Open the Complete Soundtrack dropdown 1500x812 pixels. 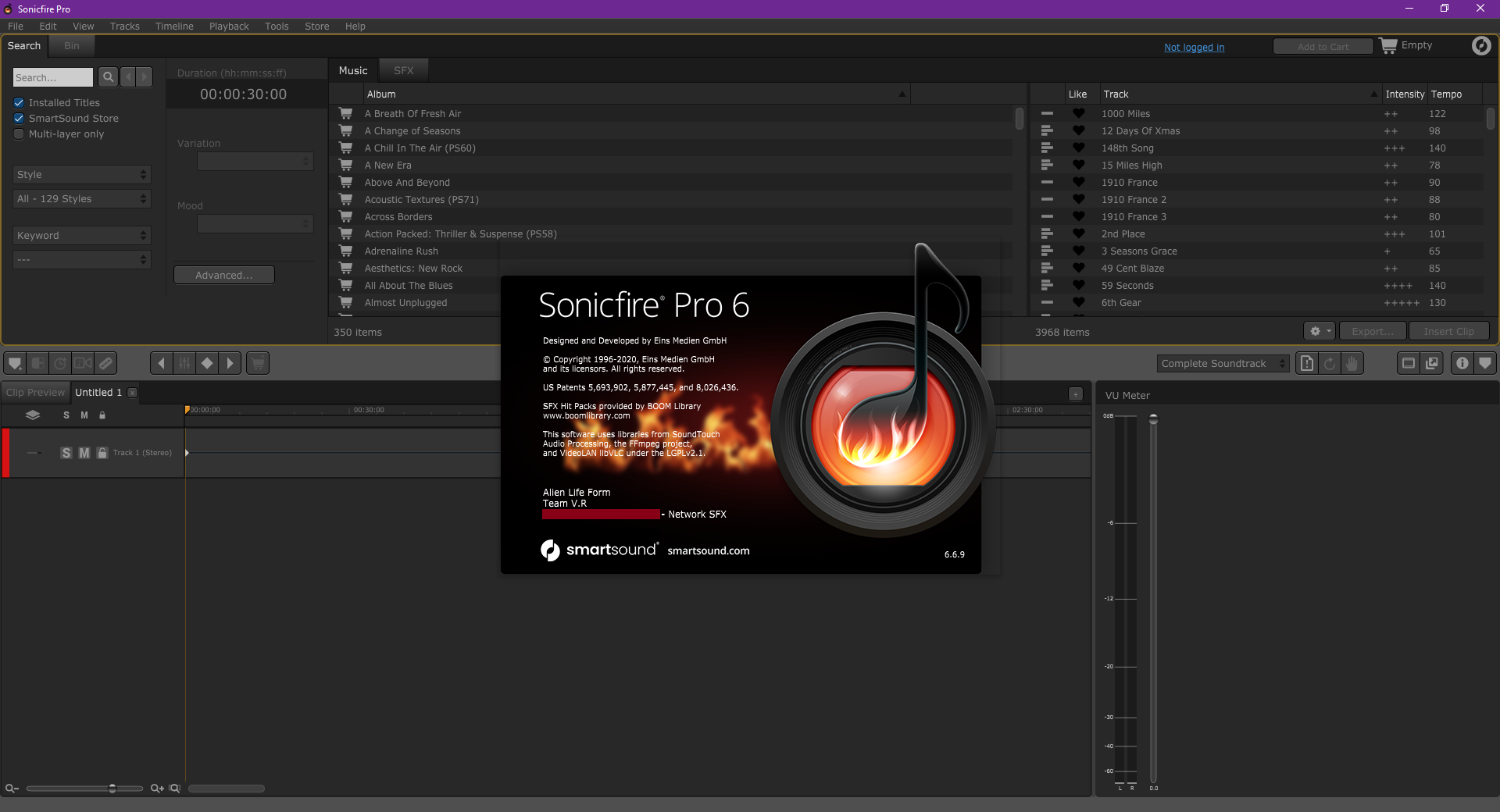[1223, 364]
